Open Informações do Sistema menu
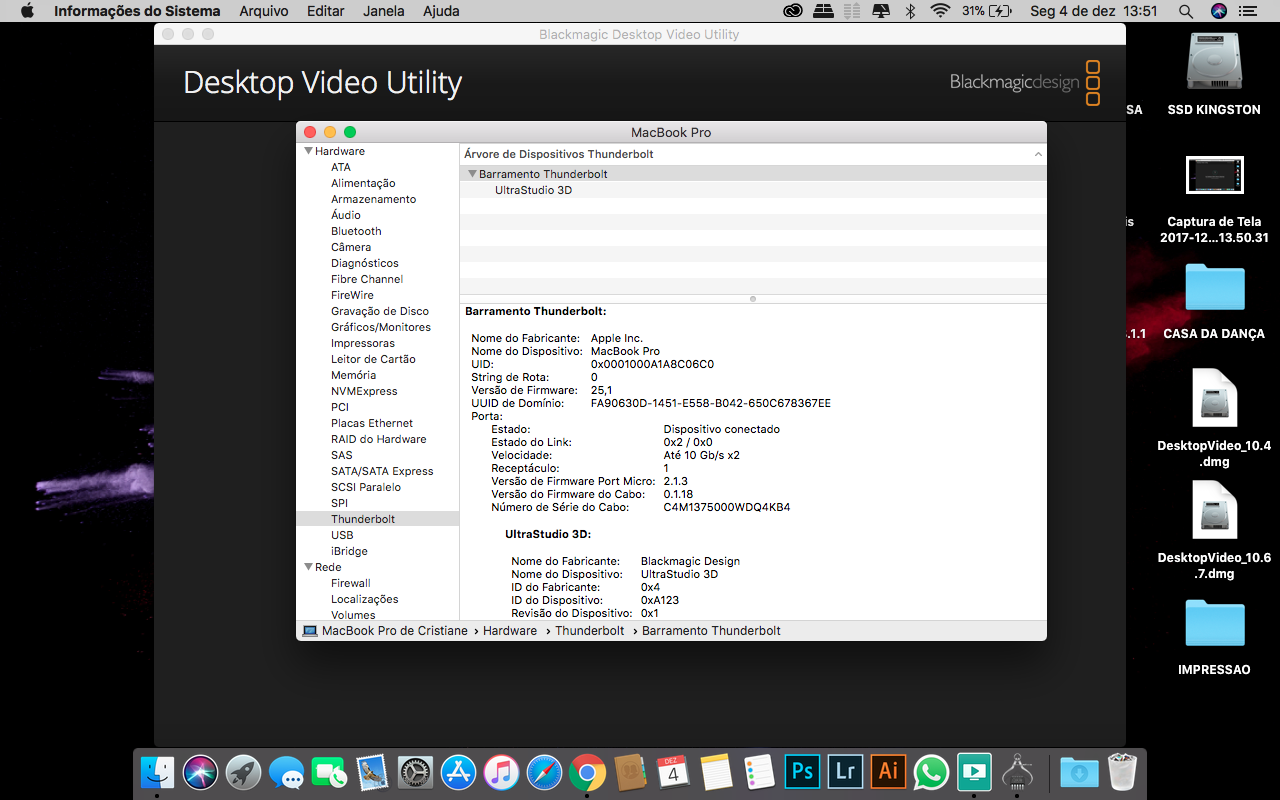The height and width of the screenshot is (800, 1280). 137,11
